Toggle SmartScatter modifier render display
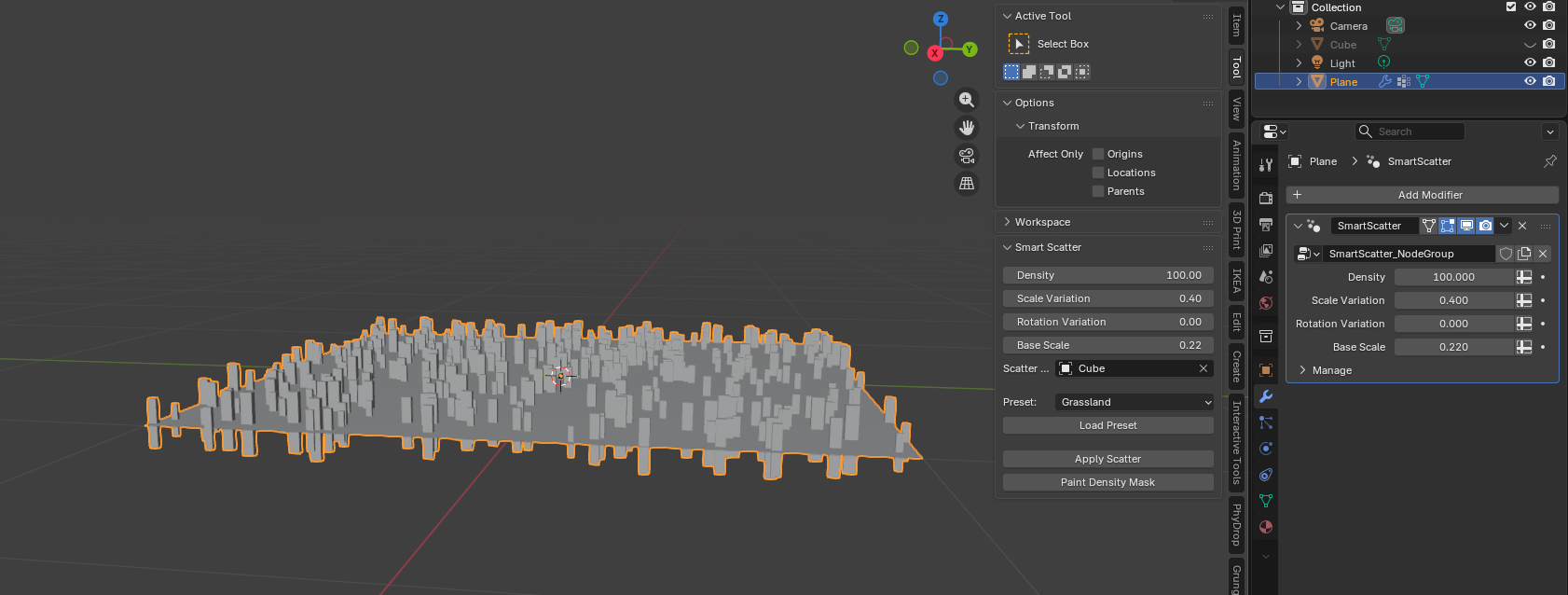This screenshot has height=595, width=1568. [x=1485, y=226]
